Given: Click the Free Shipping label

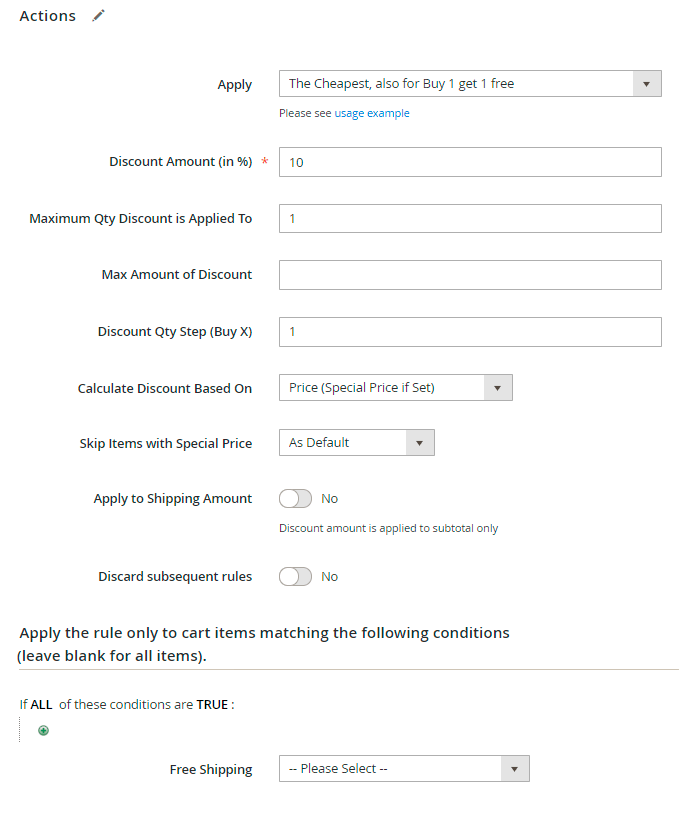Looking at the screenshot, I should [x=211, y=770].
